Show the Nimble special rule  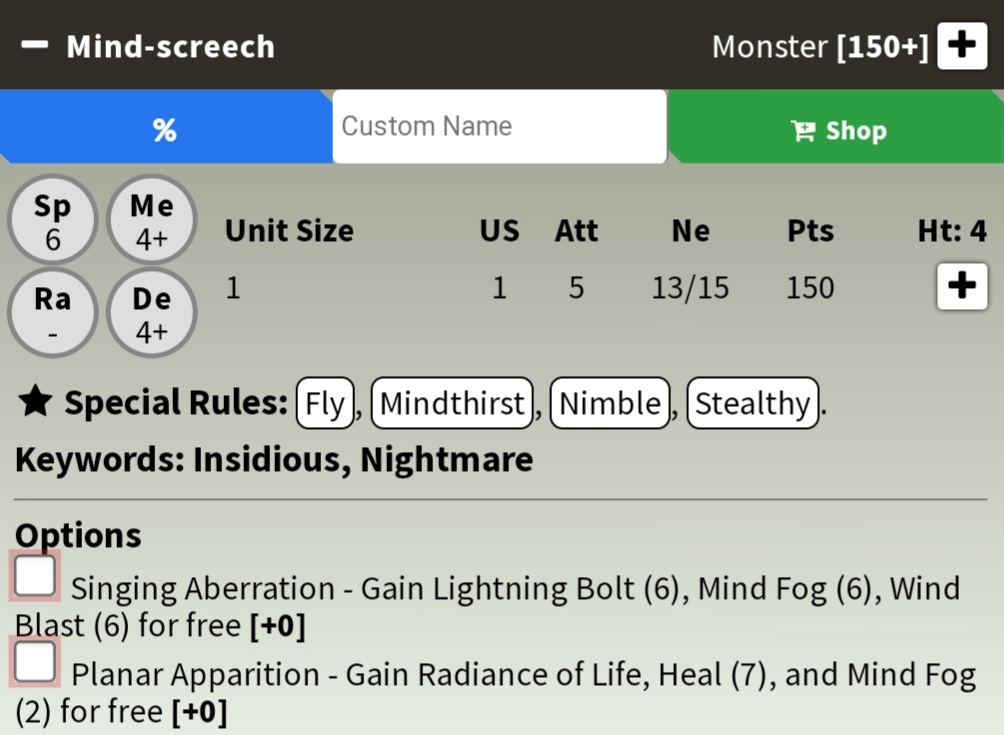coord(610,403)
